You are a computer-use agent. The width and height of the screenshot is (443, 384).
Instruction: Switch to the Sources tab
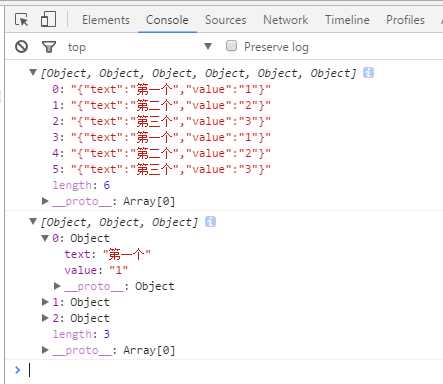point(226,20)
